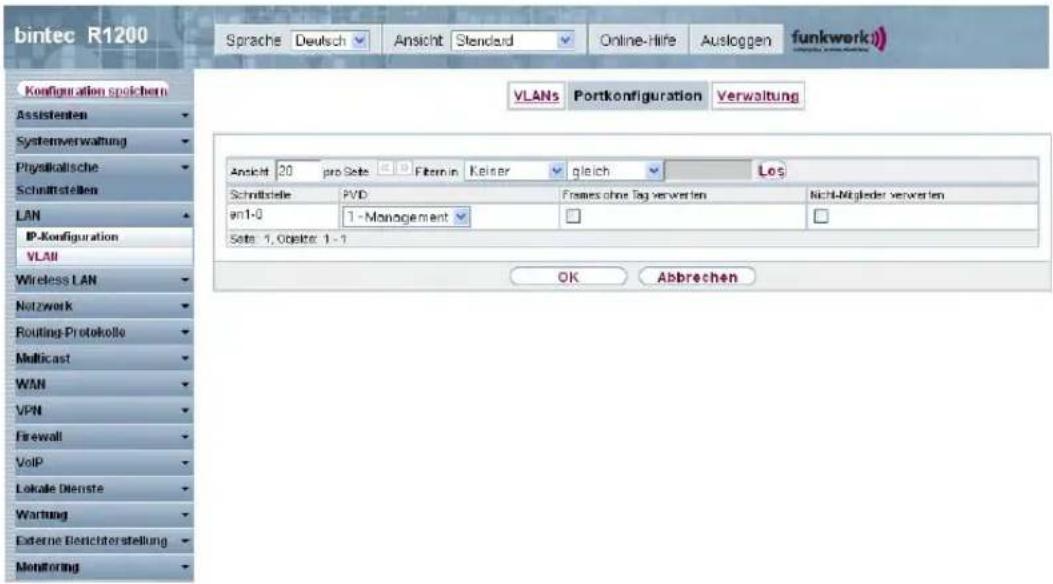Open the Sprache language dropdown
The width and height of the screenshot is (1053, 584).
[330, 40]
